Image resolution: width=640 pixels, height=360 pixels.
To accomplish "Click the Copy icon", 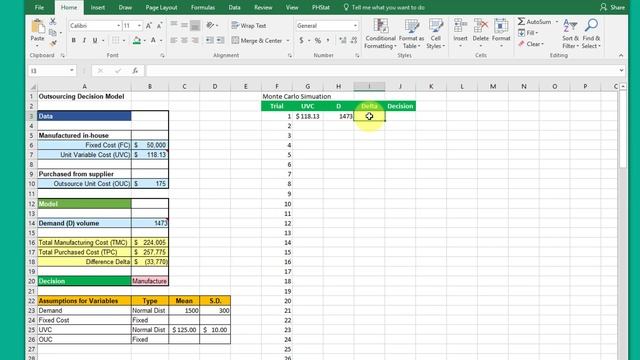I will coord(53,32).
